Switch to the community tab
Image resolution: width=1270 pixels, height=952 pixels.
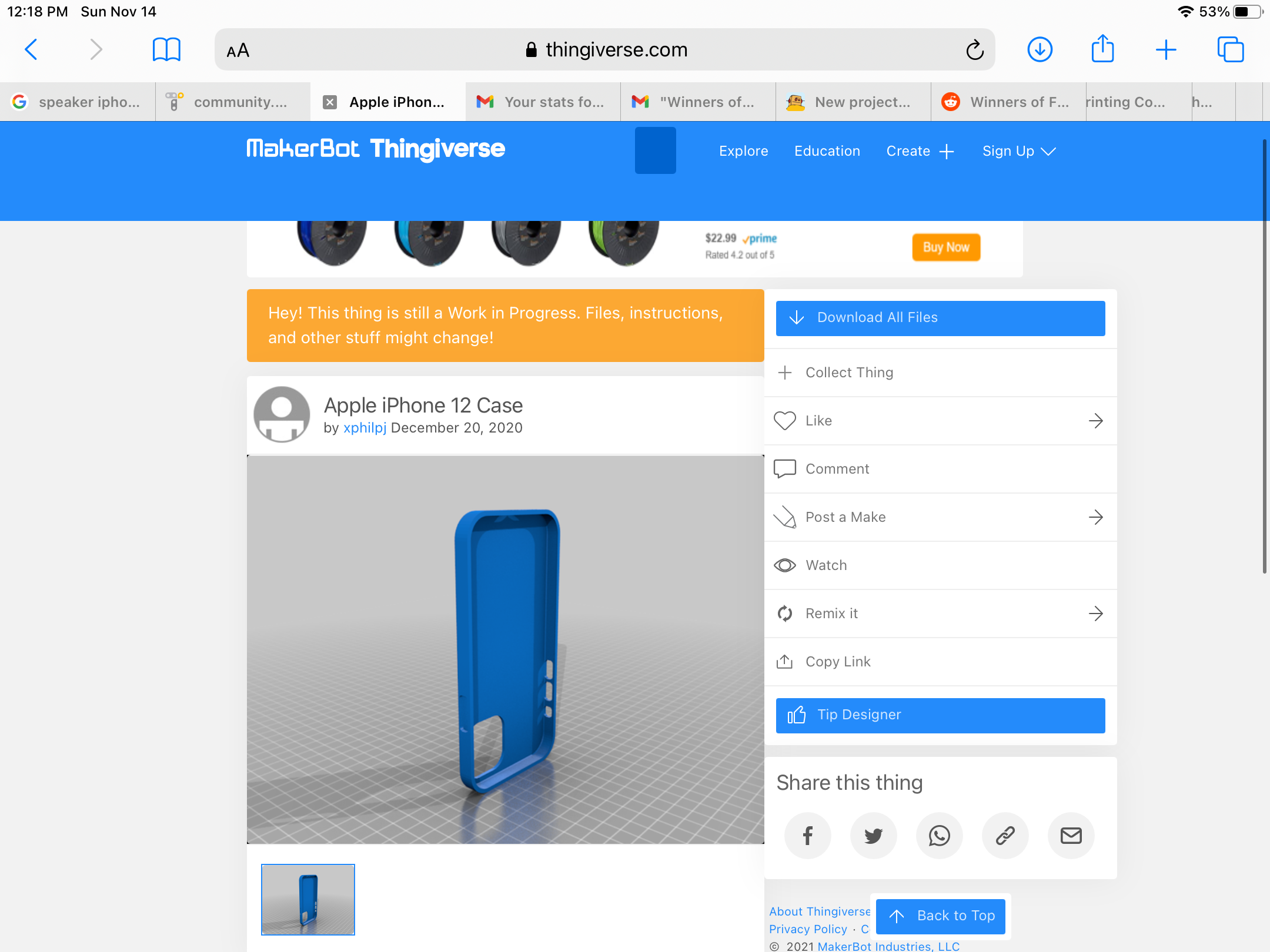pyautogui.click(x=233, y=102)
